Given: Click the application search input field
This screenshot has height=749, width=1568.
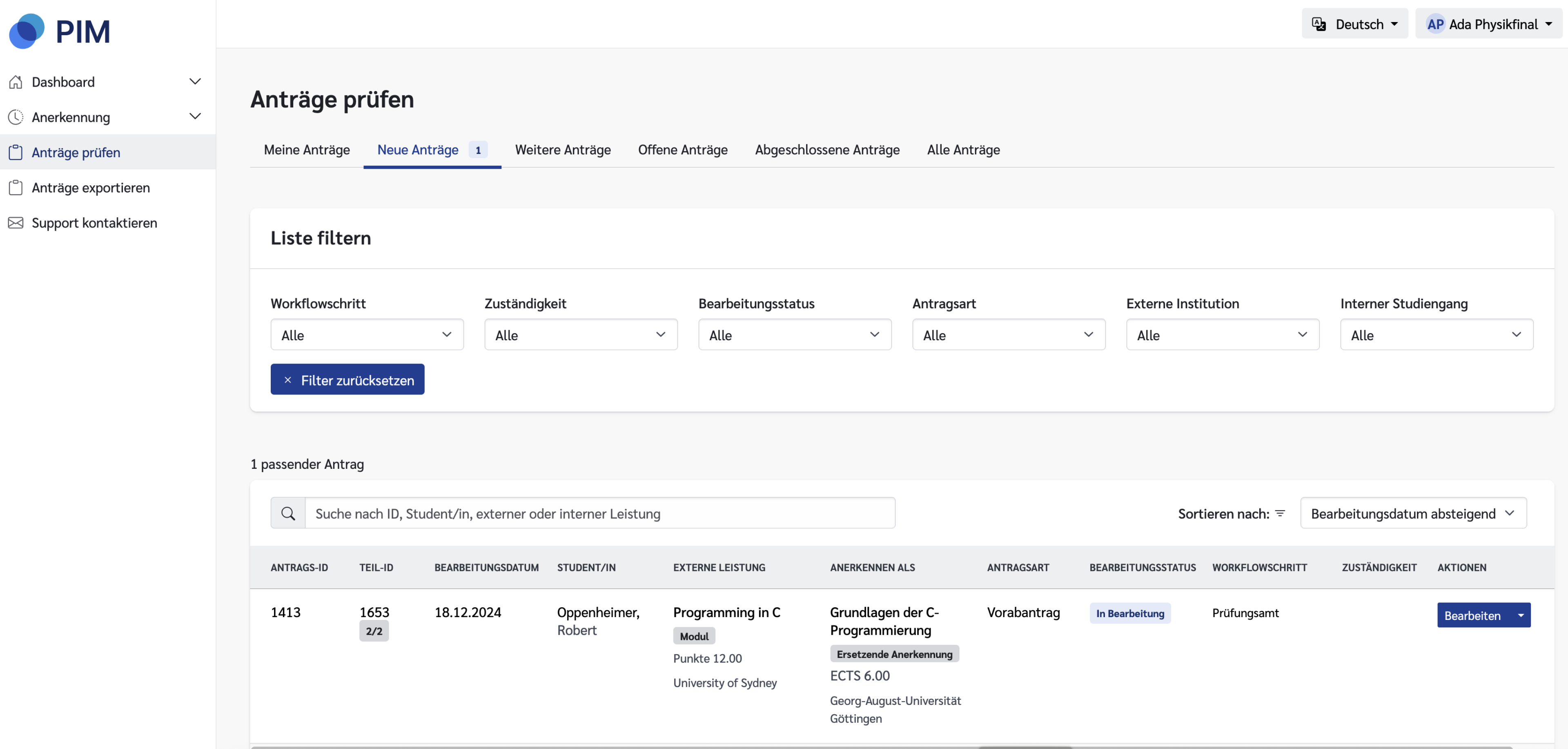Looking at the screenshot, I should 599,513.
